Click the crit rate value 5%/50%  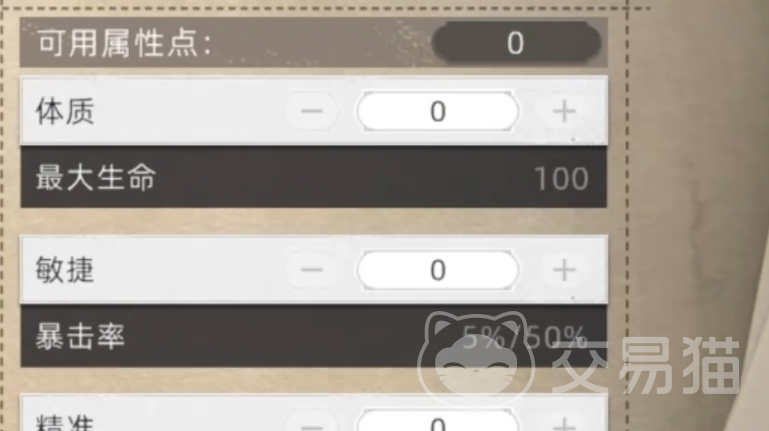click(x=525, y=337)
